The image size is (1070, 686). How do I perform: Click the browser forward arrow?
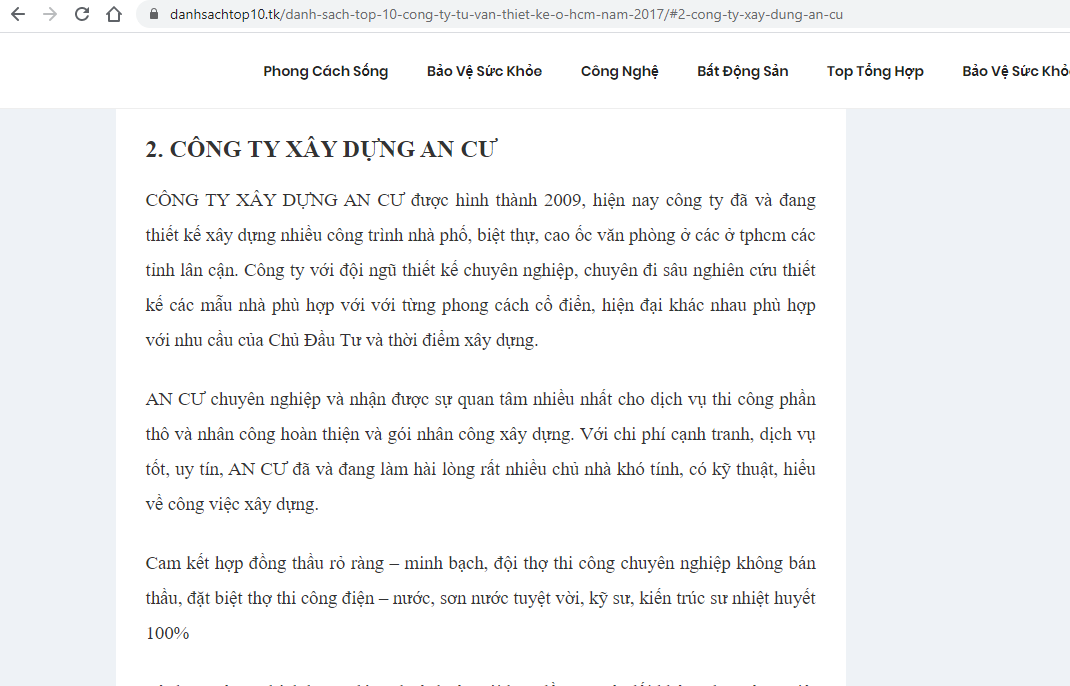tap(50, 15)
